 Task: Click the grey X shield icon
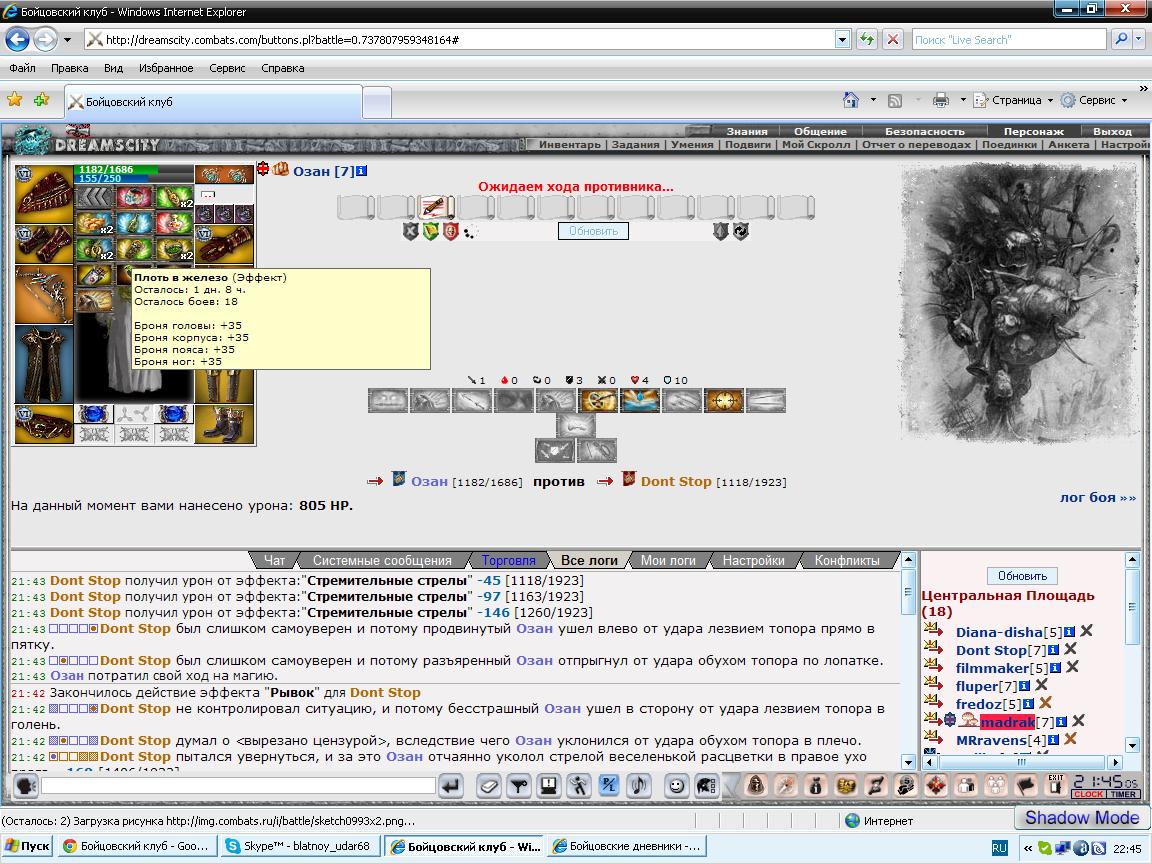pos(411,231)
